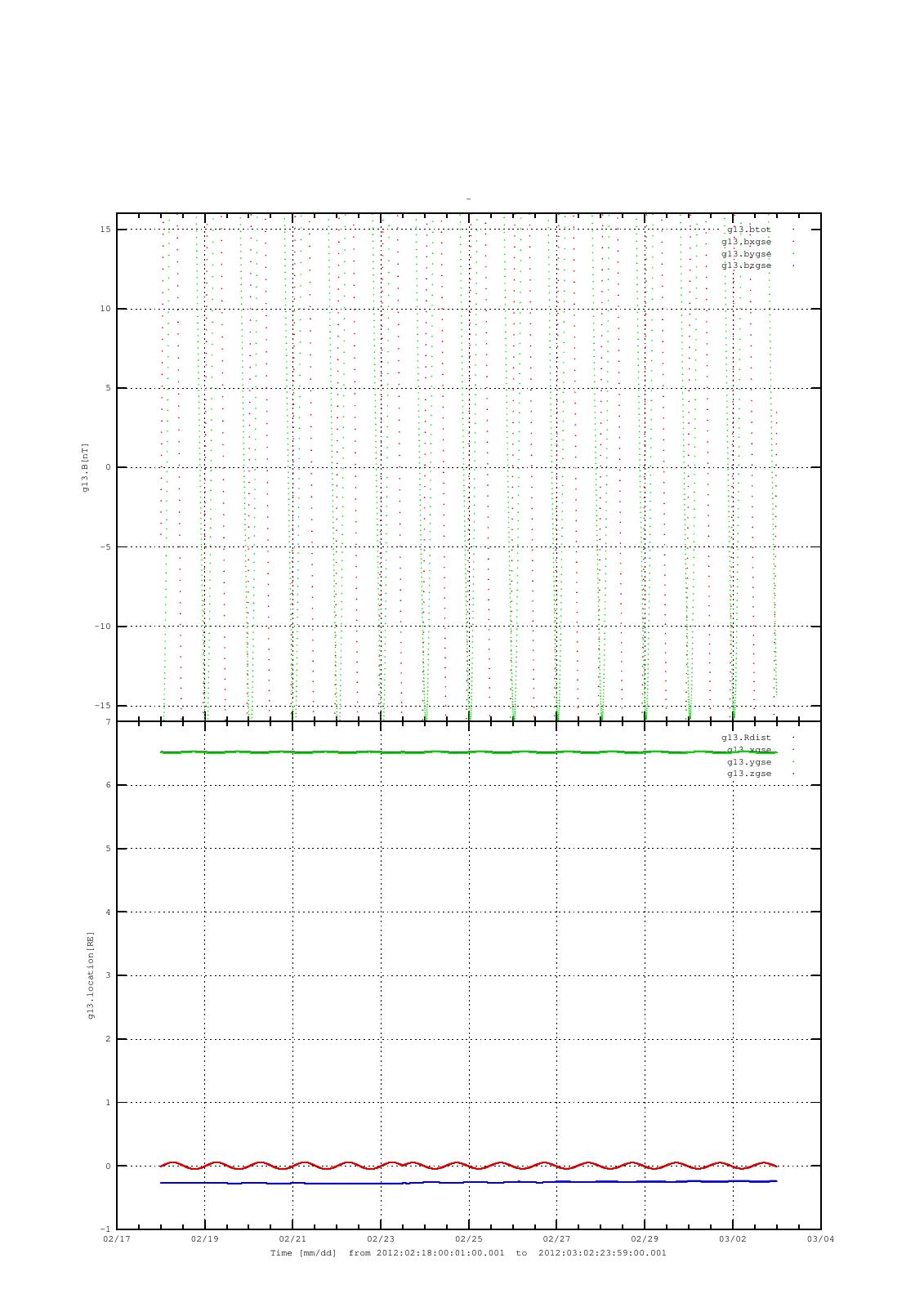The width and height of the screenshot is (924, 1307).
Task: Click the 10 tick on magnetic field axis
Action: click(x=105, y=309)
